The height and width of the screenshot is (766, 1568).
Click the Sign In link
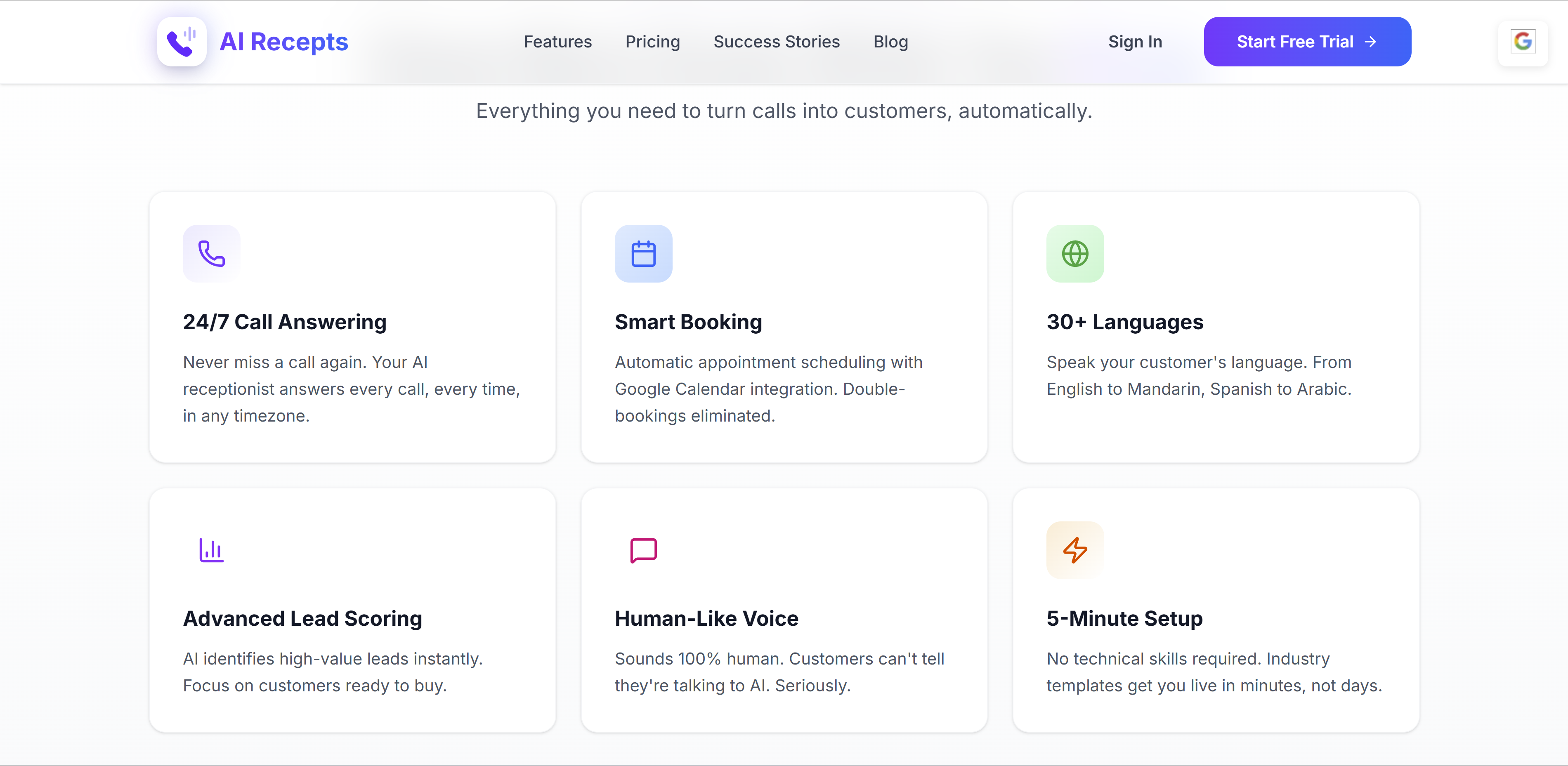point(1135,41)
